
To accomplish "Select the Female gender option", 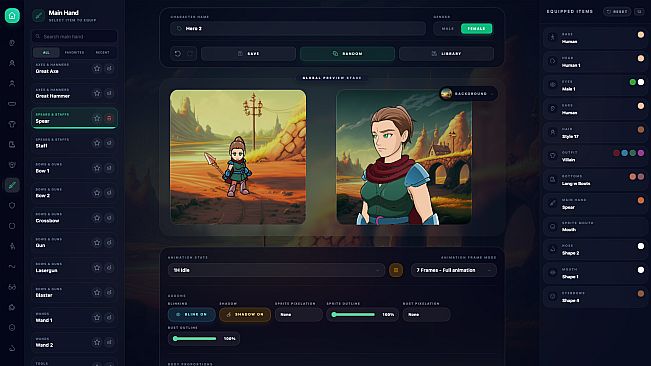I will 476,29.
